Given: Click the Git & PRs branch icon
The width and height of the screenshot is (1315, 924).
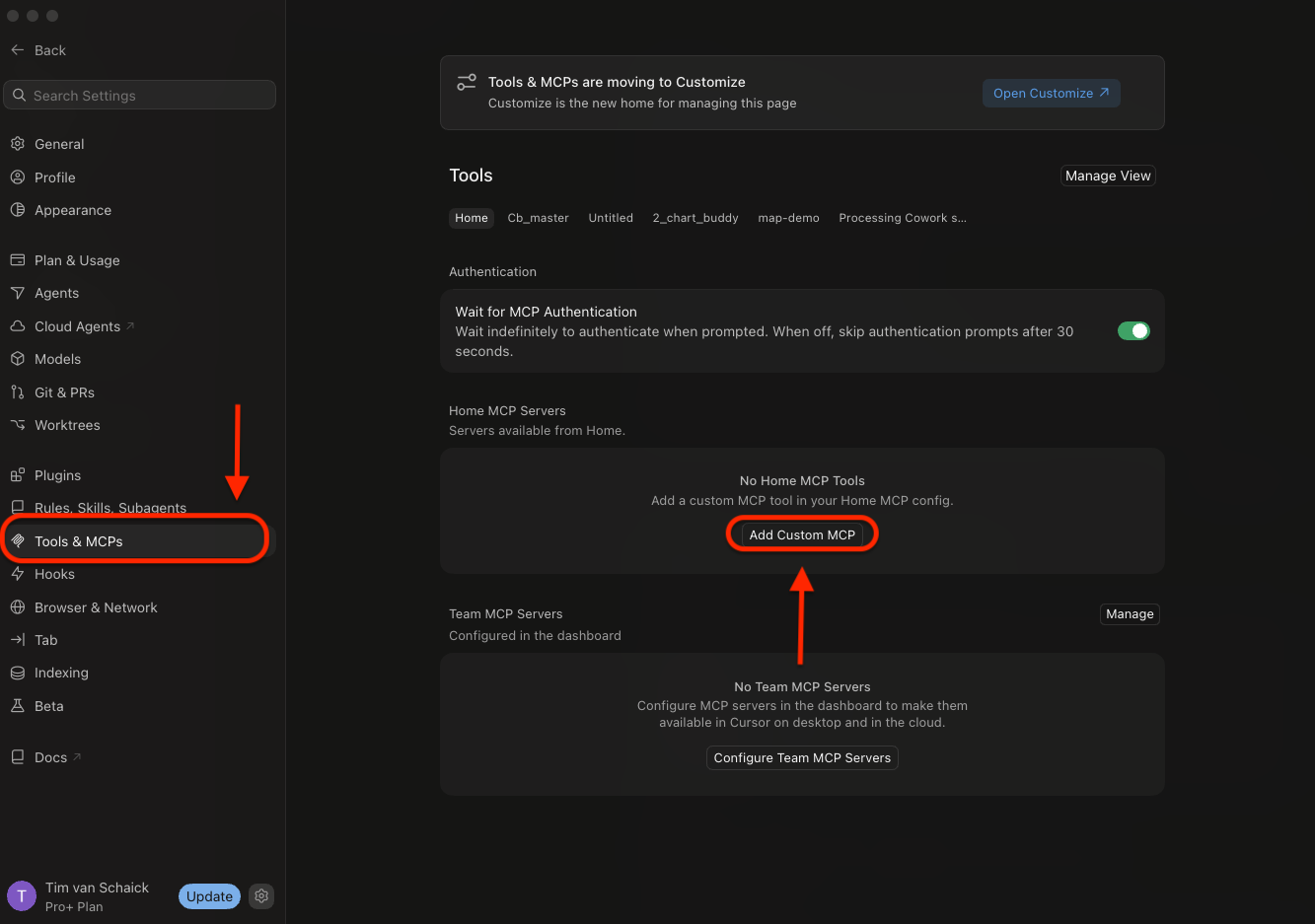Looking at the screenshot, I should [x=18, y=392].
